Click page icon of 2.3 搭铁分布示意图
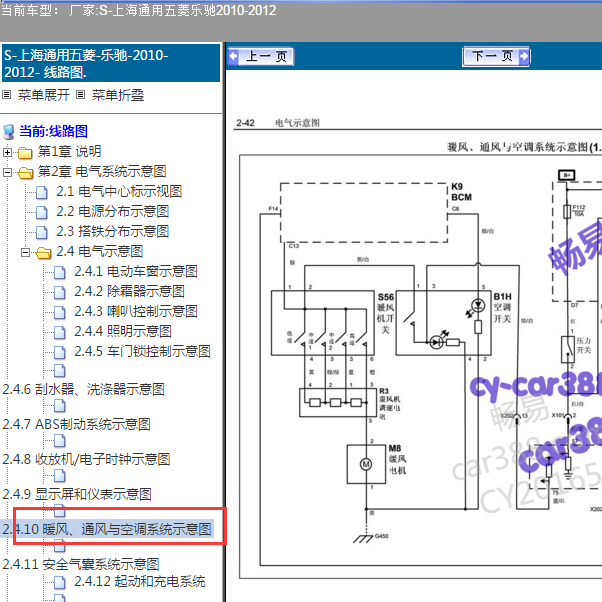Viewport: 602px width, 602px height. (42, 232)
